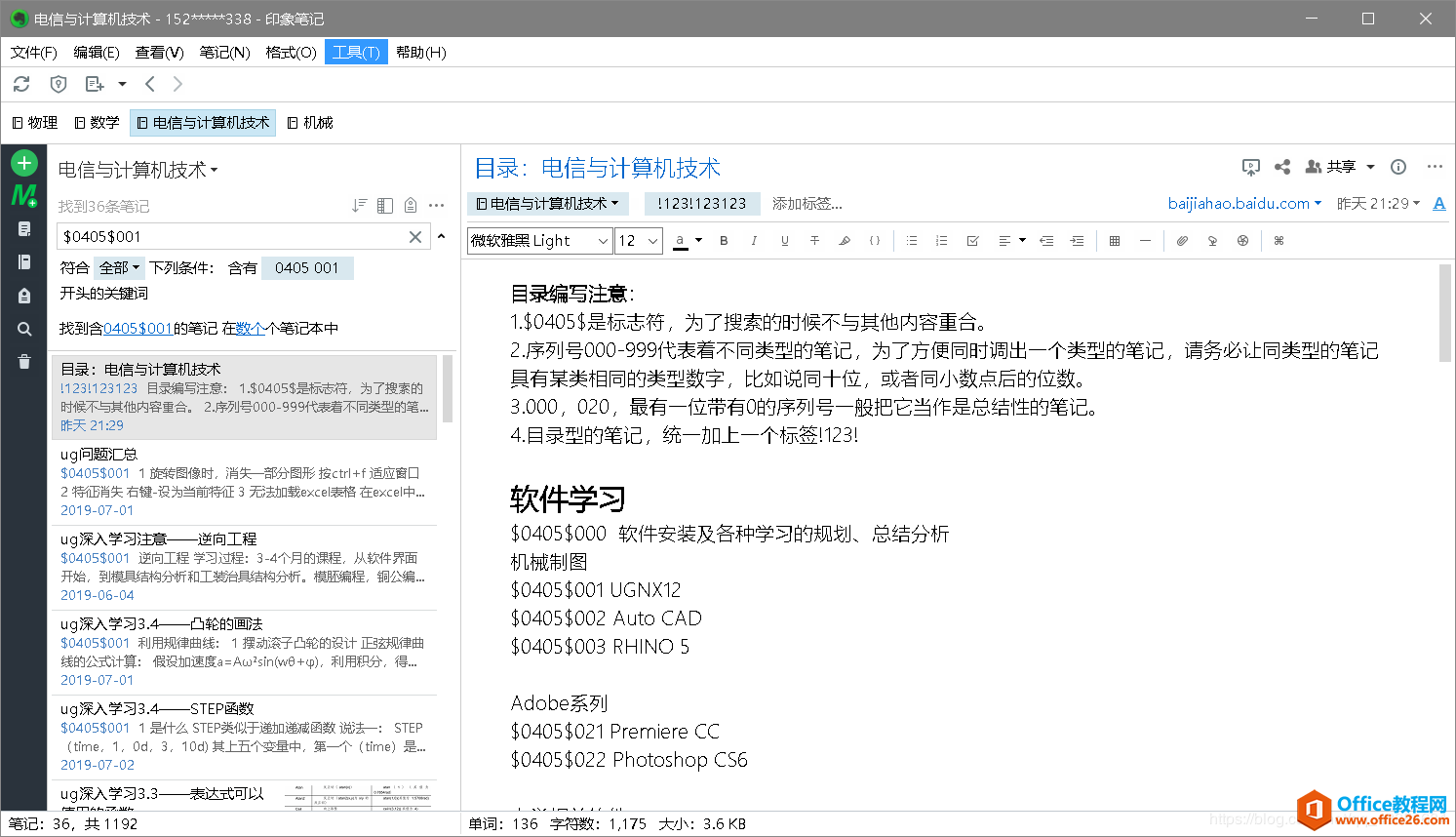
Task: Open the trash sidebar icon
Action: pyautogui.click(x=24, y=362)
